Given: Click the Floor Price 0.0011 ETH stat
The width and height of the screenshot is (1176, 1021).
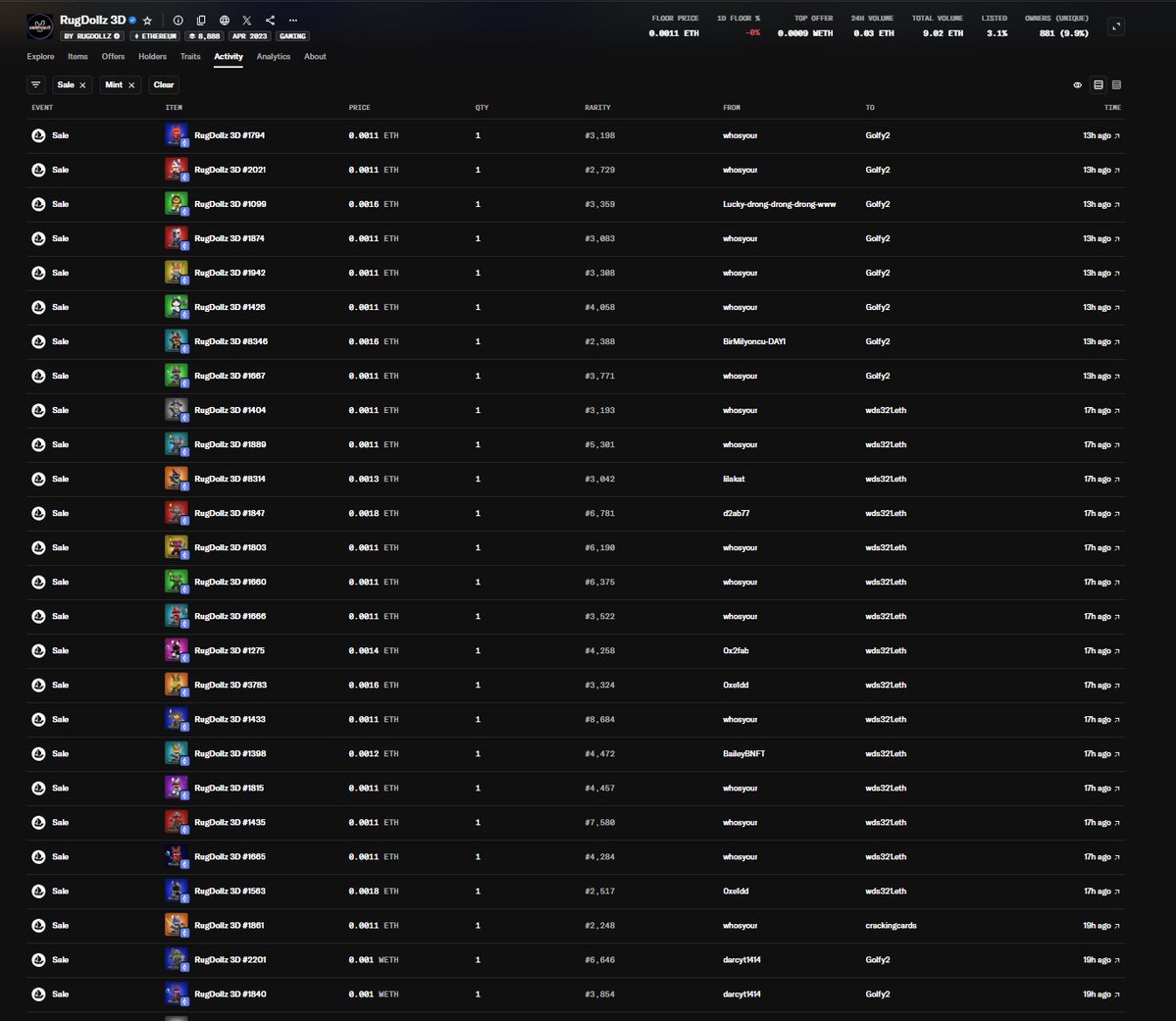Looking at the screenshot, I should 674,26.
